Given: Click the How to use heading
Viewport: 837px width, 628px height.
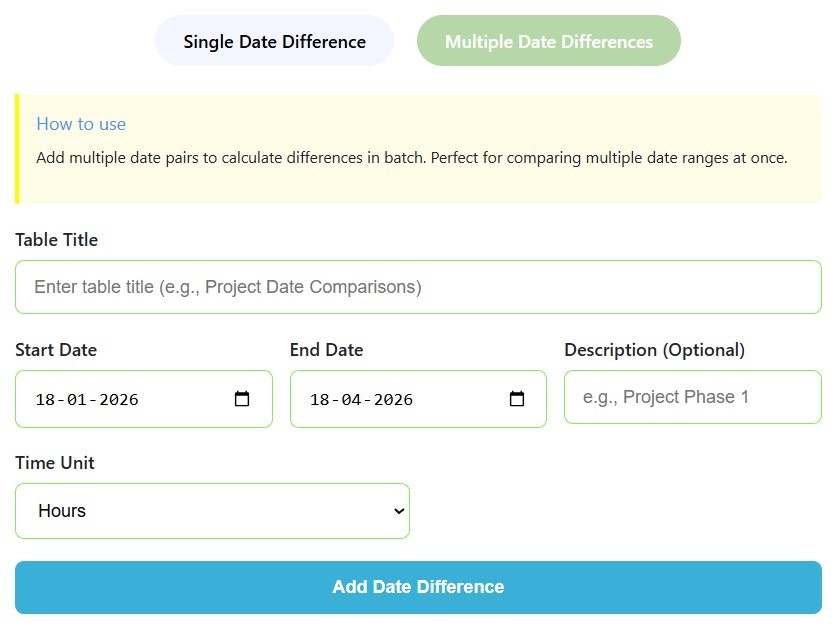Looking at the screenshot, I should pyautogui.click(x=81, y=124).
